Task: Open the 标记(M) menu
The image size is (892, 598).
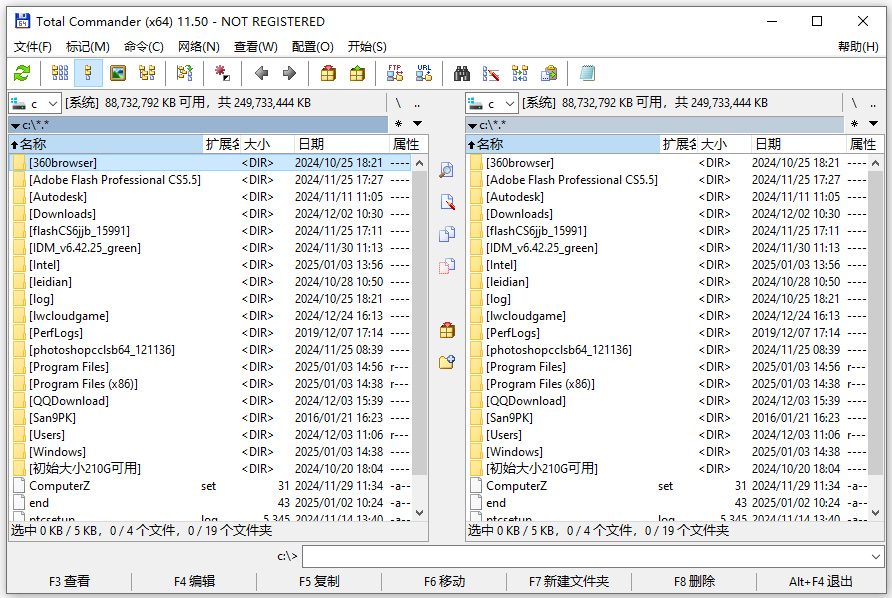Action: point(88,47)
